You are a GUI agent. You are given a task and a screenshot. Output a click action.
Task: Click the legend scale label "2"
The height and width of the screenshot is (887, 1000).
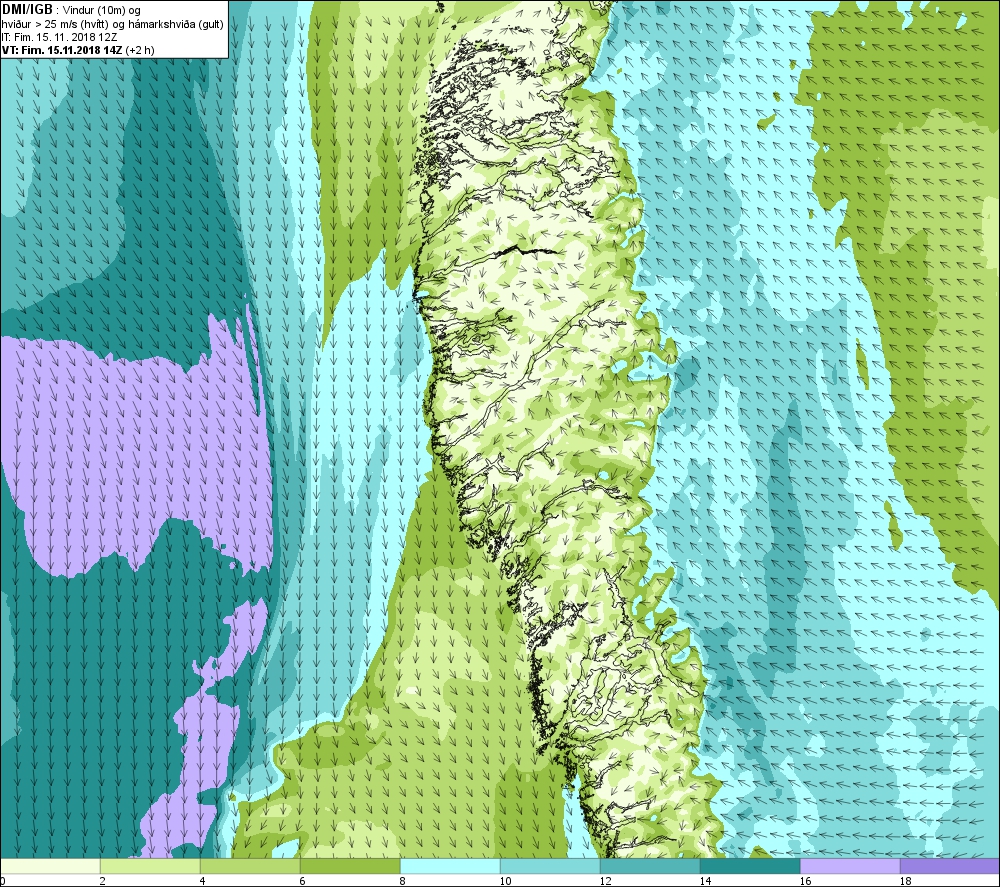pyautogui.click(x=103, y=881)
